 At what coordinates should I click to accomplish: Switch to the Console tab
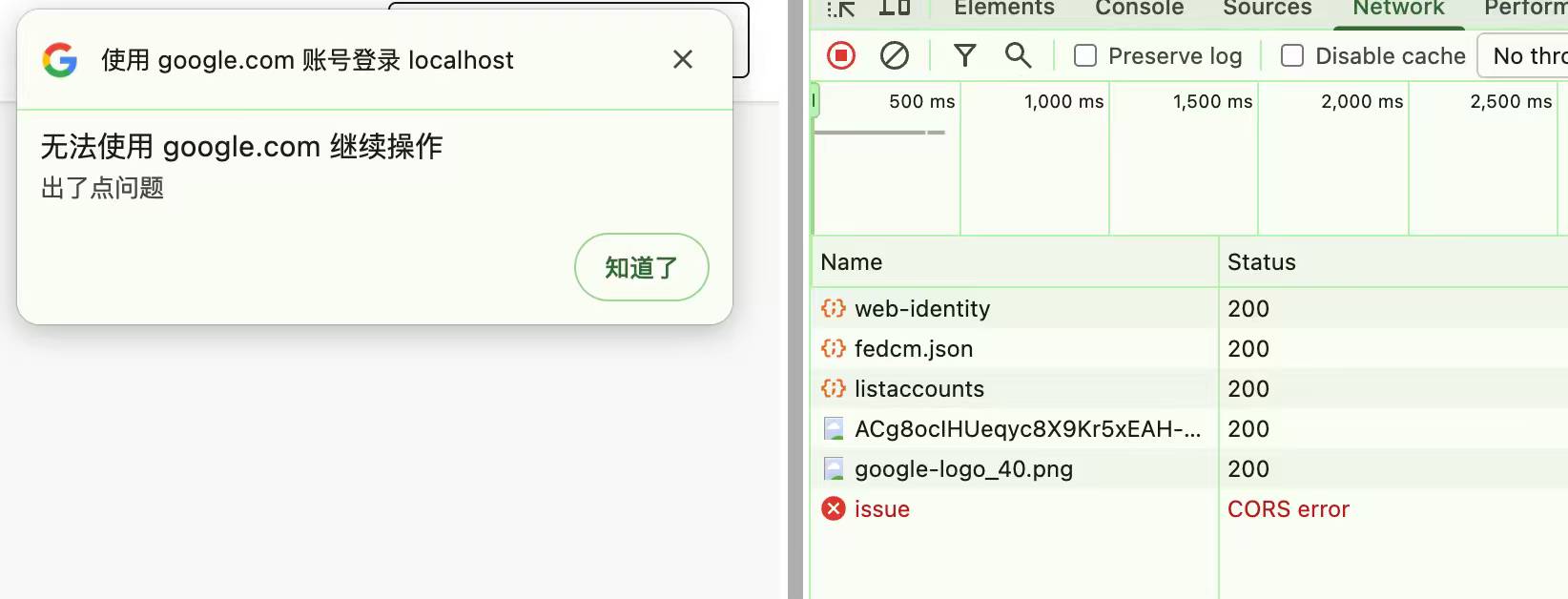pyautogui.click(x=1140, y=9)
